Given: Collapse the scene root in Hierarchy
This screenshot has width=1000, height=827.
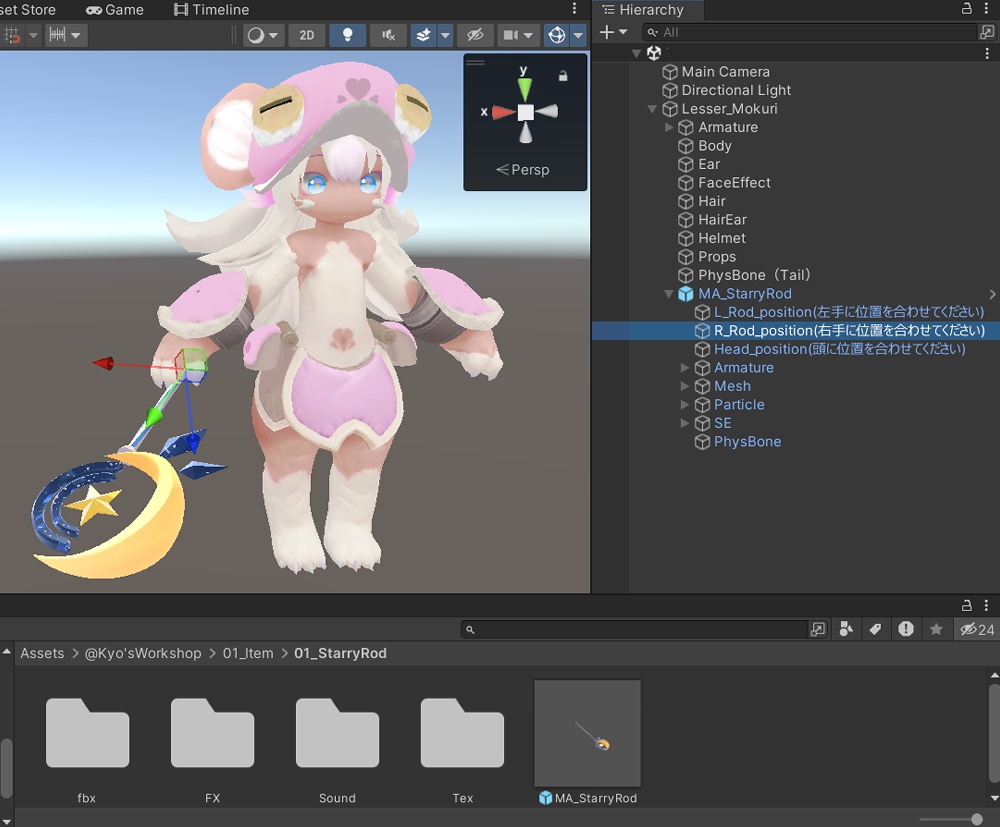Looking at the screenshot, I should coord(636,54).
